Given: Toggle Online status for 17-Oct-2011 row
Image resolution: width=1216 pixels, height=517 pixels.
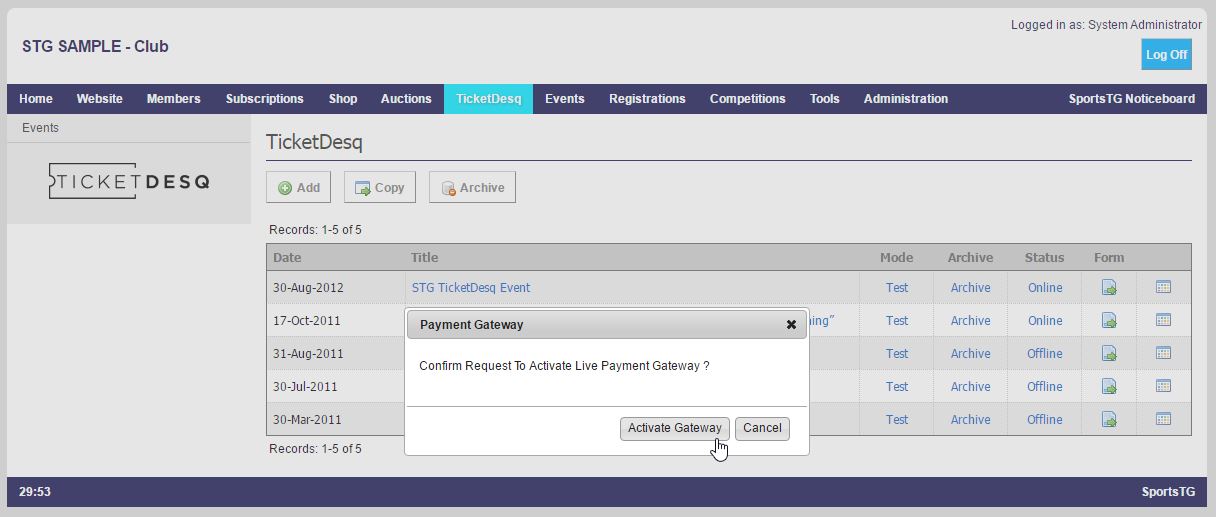Looking at the screenshot, I should [1045, 321].
